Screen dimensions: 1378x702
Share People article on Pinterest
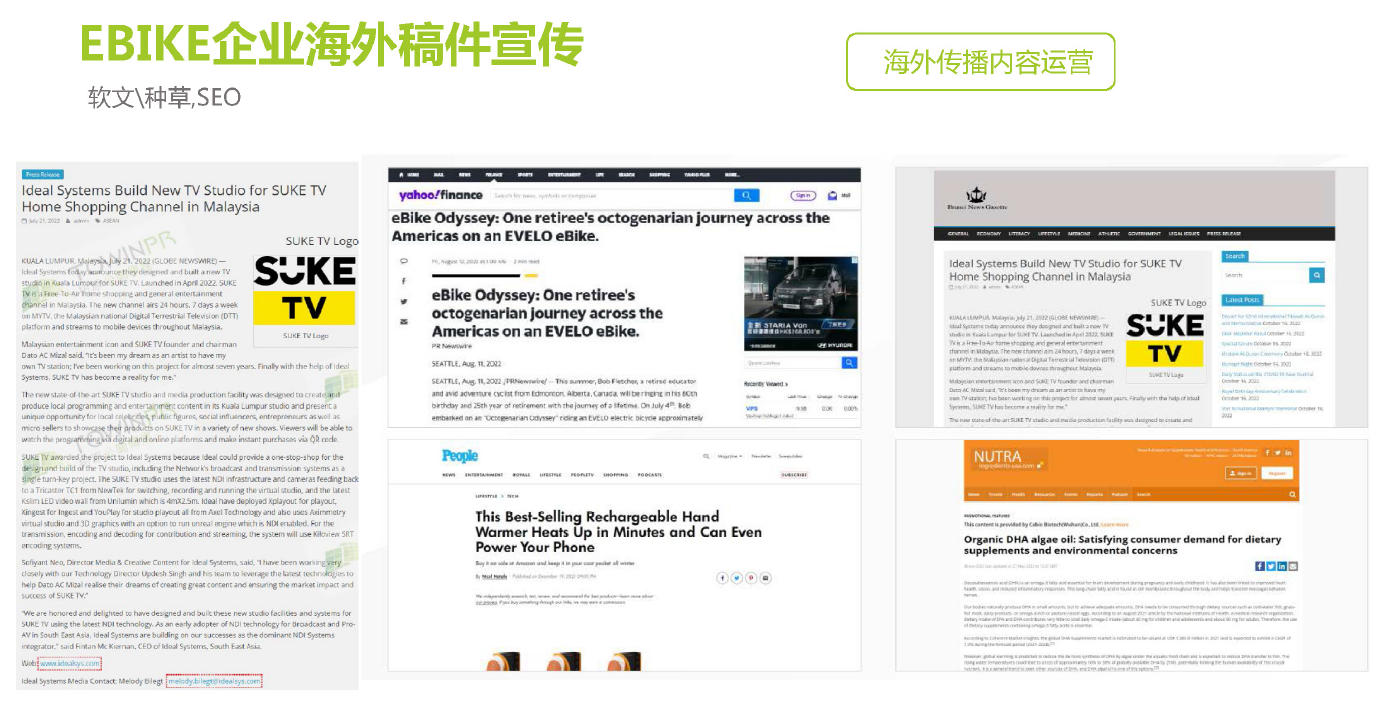tap(752, 578)
